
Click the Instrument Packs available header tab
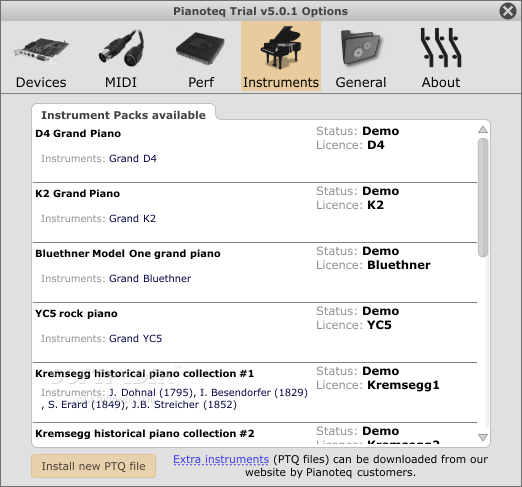tap(123, 115)
